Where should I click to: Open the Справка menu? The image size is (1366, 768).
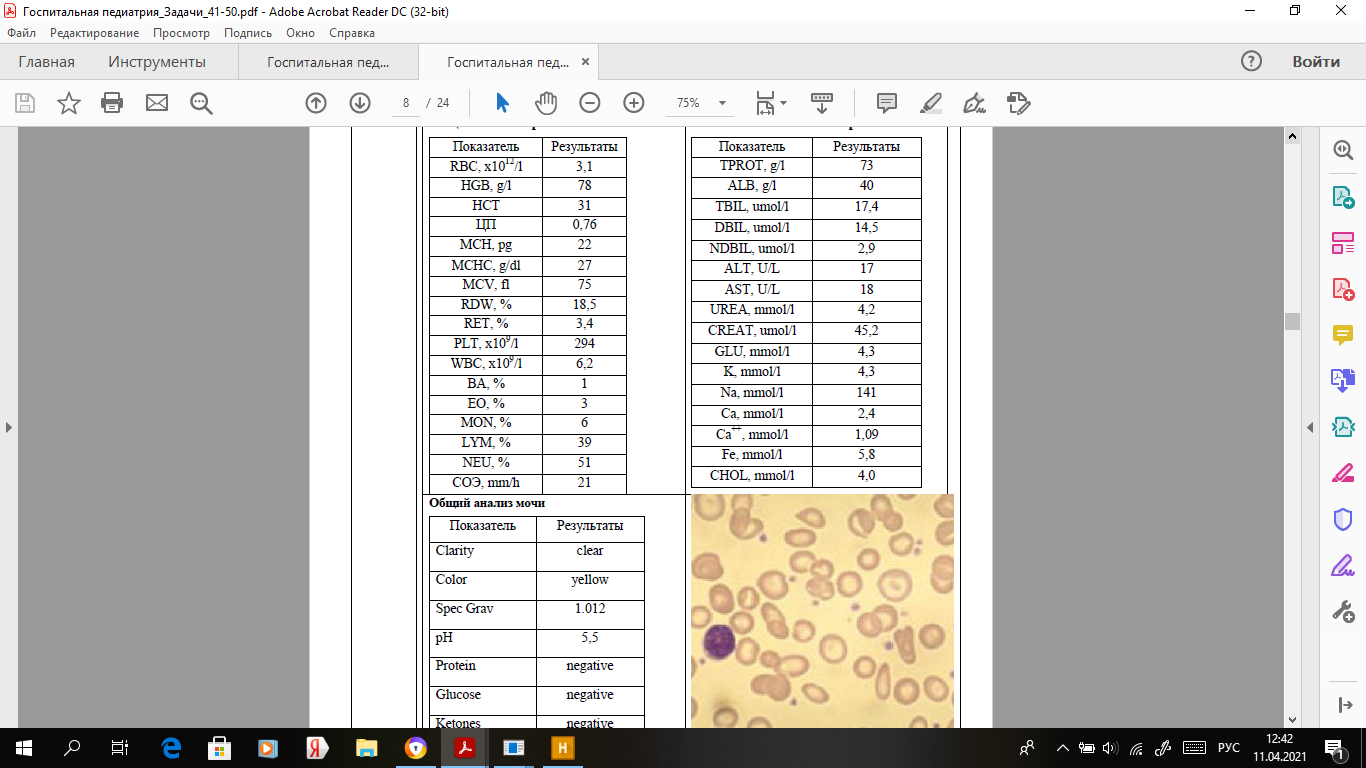(352, 33)
